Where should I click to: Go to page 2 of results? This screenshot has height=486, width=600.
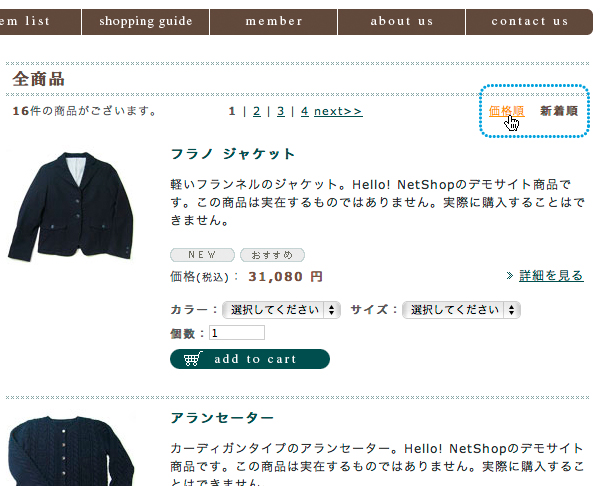click(257, 111)
